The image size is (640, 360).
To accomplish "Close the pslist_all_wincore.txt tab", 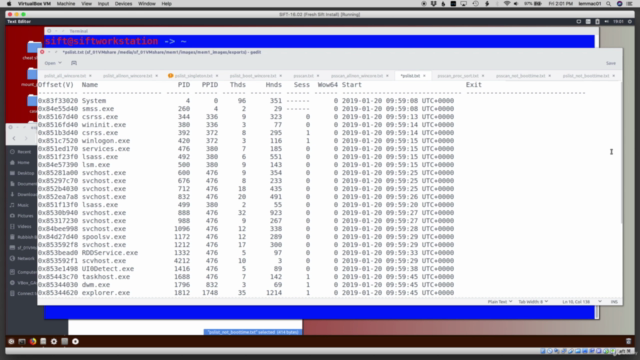I will pyautogui.click(x=90, y=76).
